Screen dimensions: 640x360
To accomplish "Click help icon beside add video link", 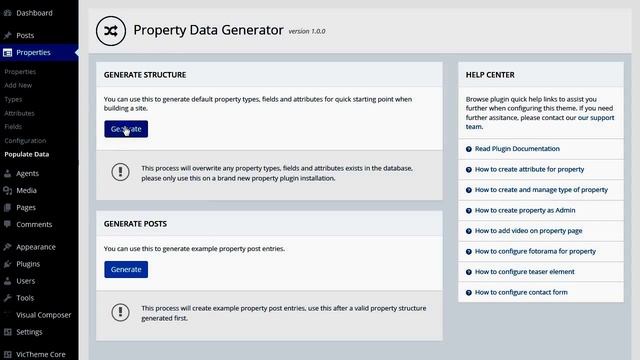I will point(469,231).
